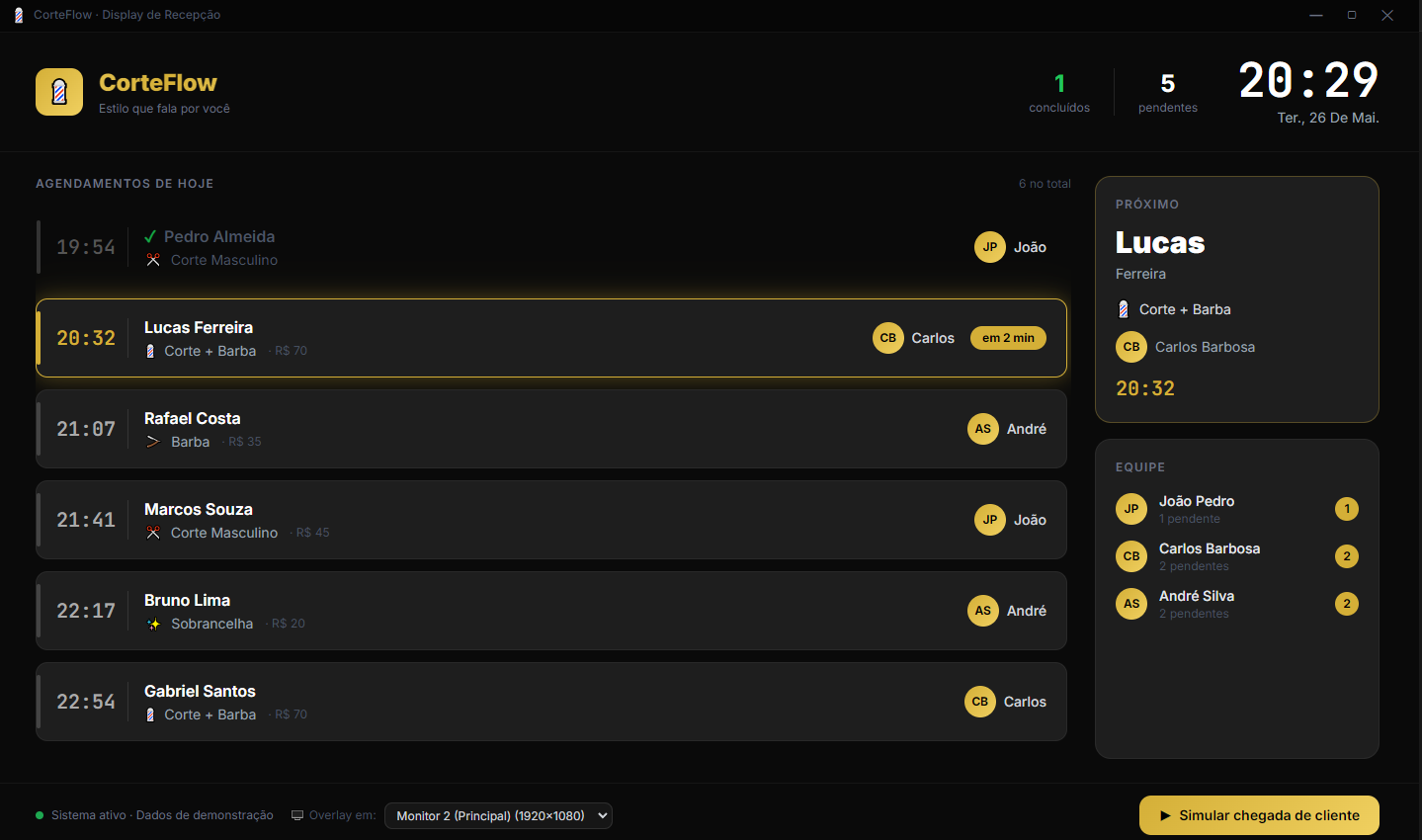
Task: Click '6 no total' label
Action: point(1045,184)
